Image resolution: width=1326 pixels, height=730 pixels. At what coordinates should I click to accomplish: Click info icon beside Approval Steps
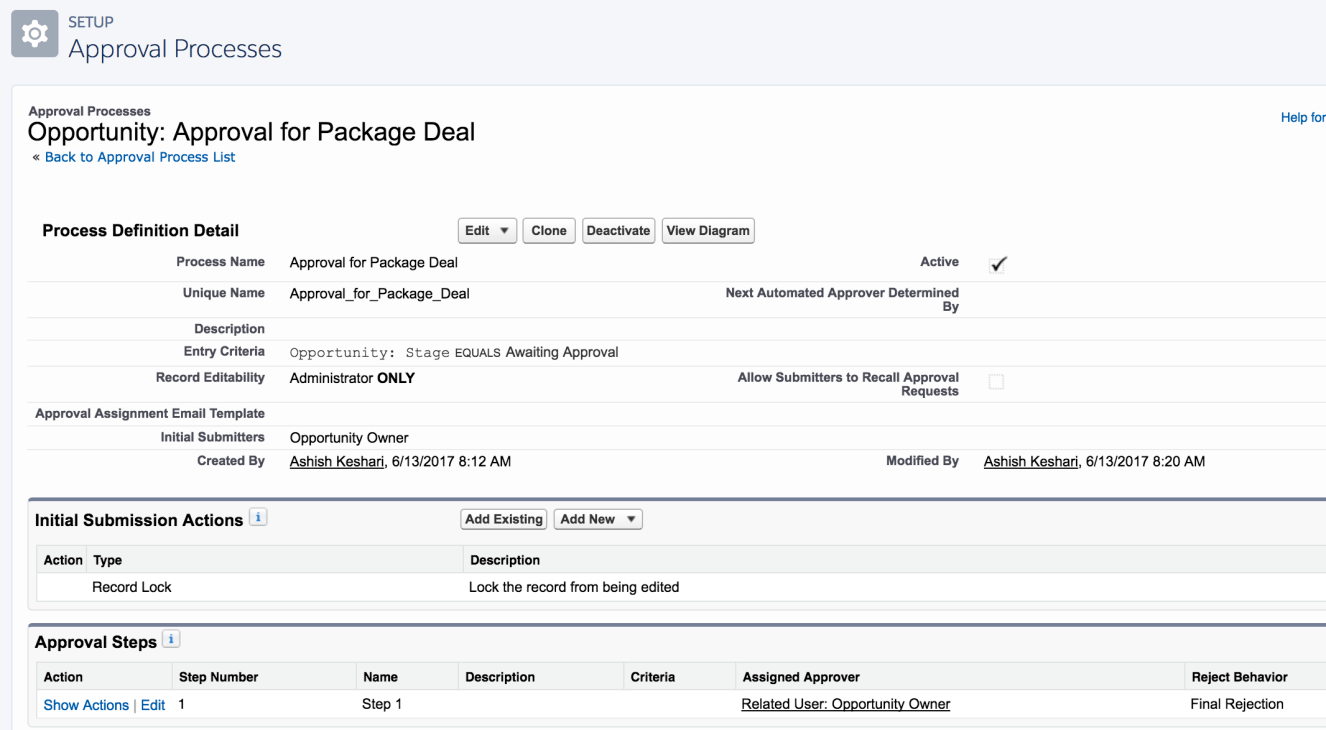point(172,640)
